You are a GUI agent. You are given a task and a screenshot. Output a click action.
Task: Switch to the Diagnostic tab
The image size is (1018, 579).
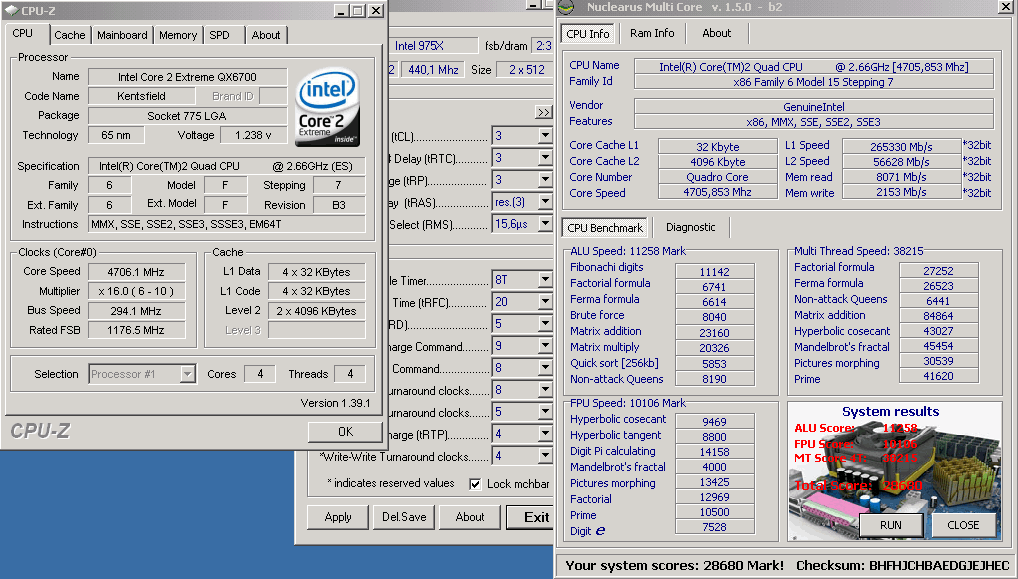tap(691, 227)
